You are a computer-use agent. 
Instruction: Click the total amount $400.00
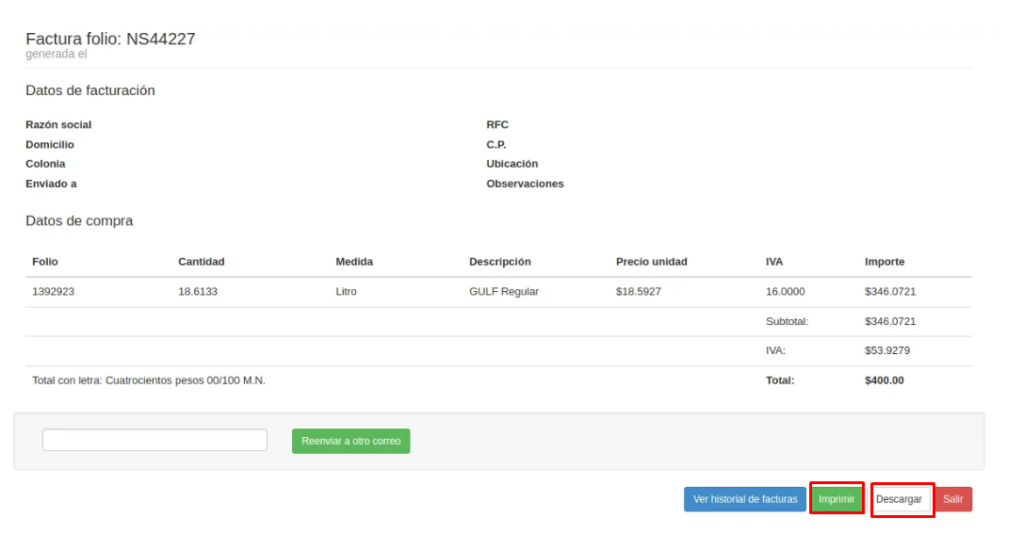[x=884, y=381]
